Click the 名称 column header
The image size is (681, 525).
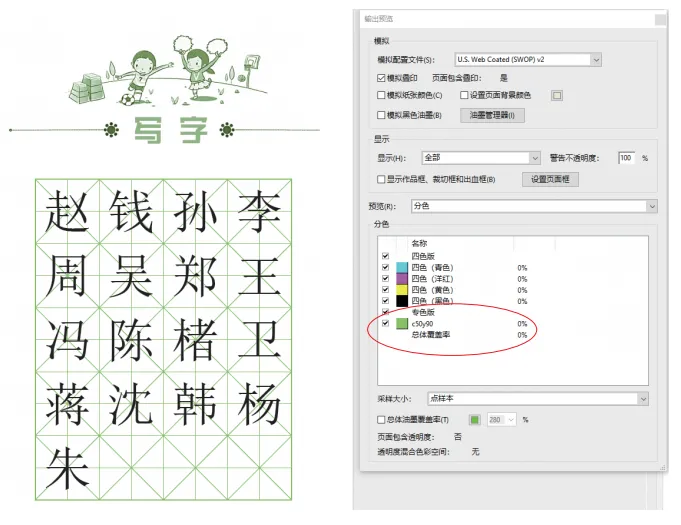(419, 244)
